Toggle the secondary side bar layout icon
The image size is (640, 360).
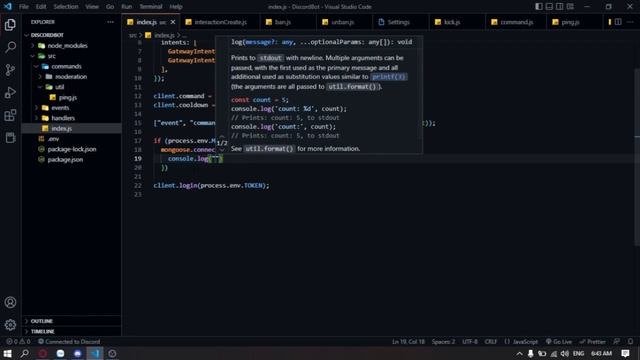[x=560, y=7]
